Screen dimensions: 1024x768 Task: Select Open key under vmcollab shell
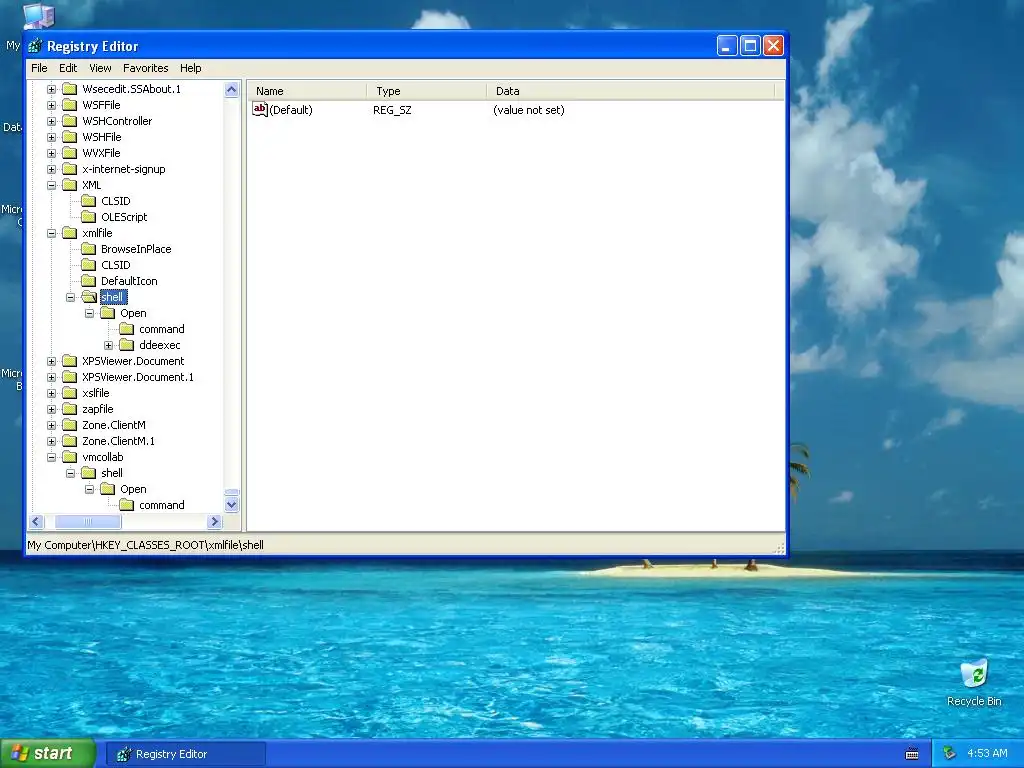point(133,489)
